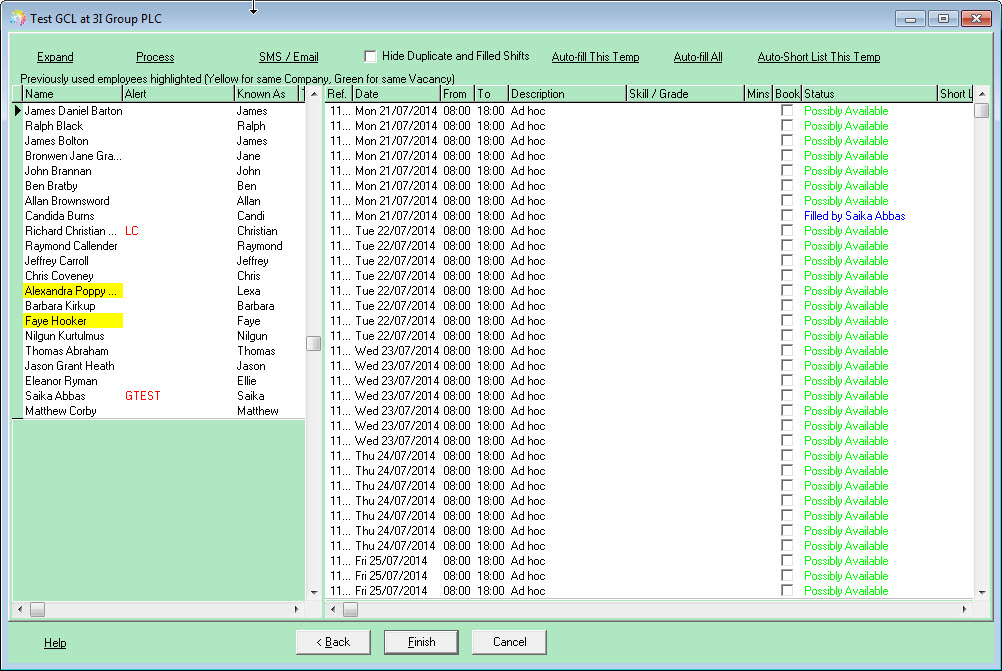Click shifts grid scroll up arrow

(x=982, y=94)
